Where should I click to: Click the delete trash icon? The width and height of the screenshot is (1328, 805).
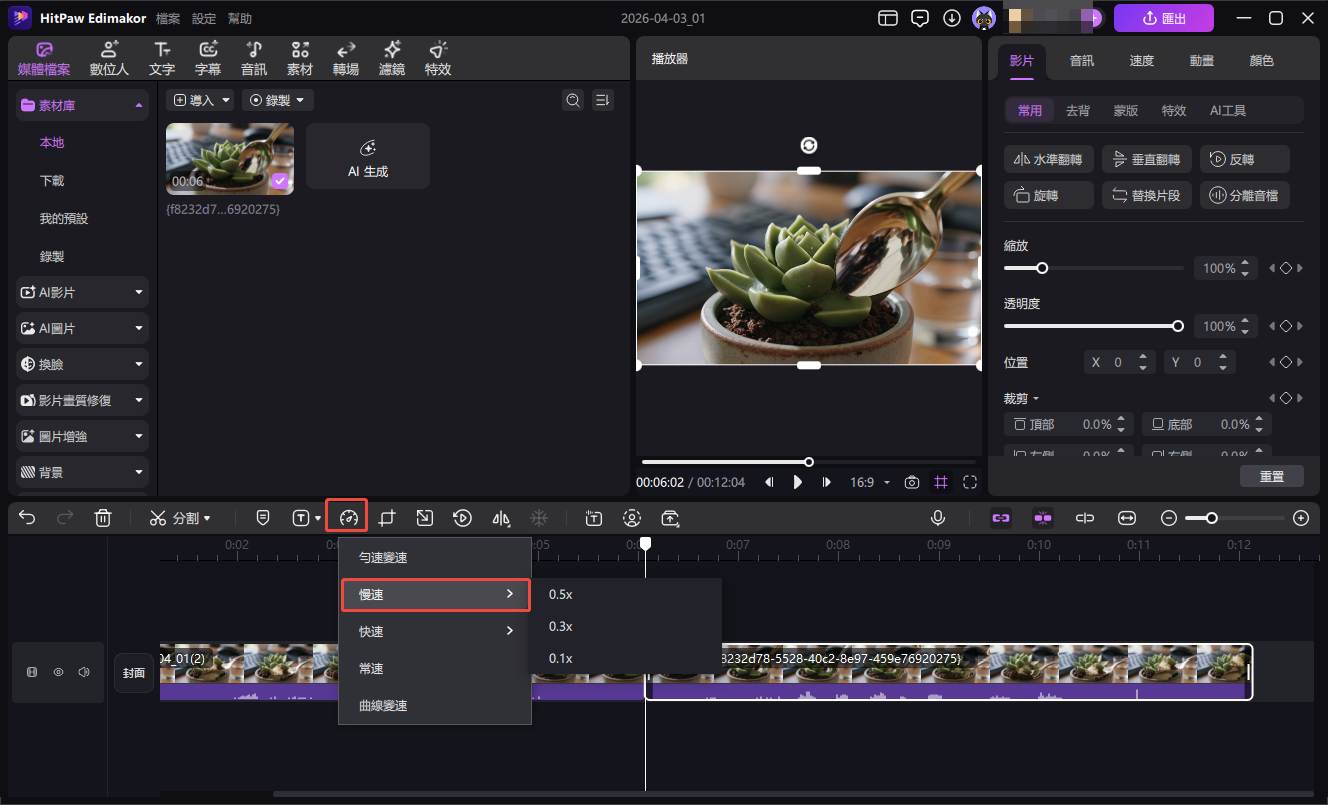pos(102,518)
